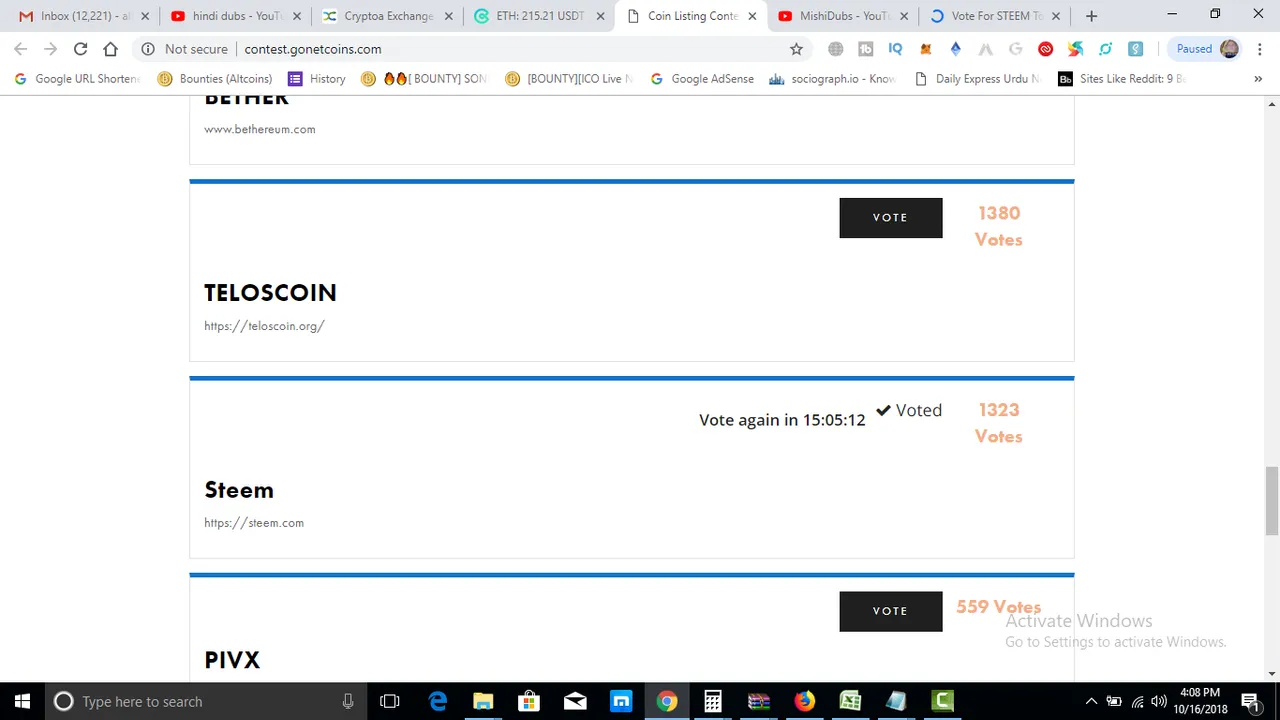Show hidden system tray icons chevron
1280x720 pixels.
tap(1091, 701)
